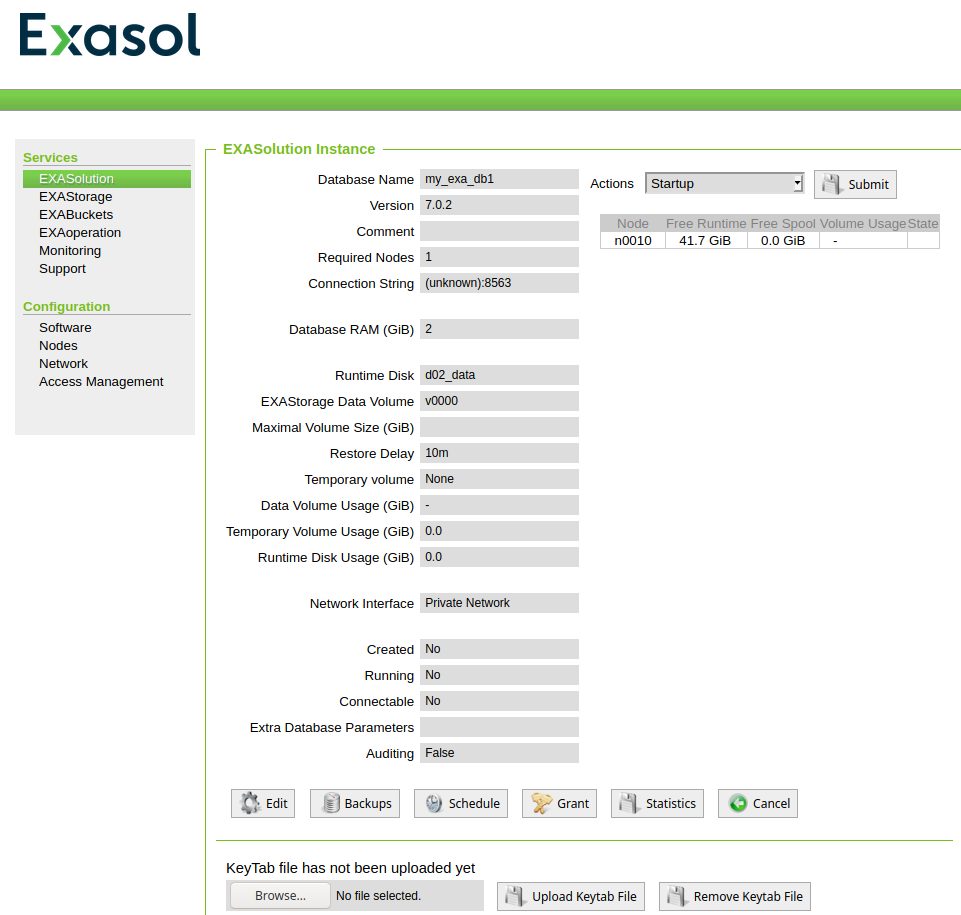This screenshot has height=915, width=961.
Task: Open Support page
Action: pos(62,268)
